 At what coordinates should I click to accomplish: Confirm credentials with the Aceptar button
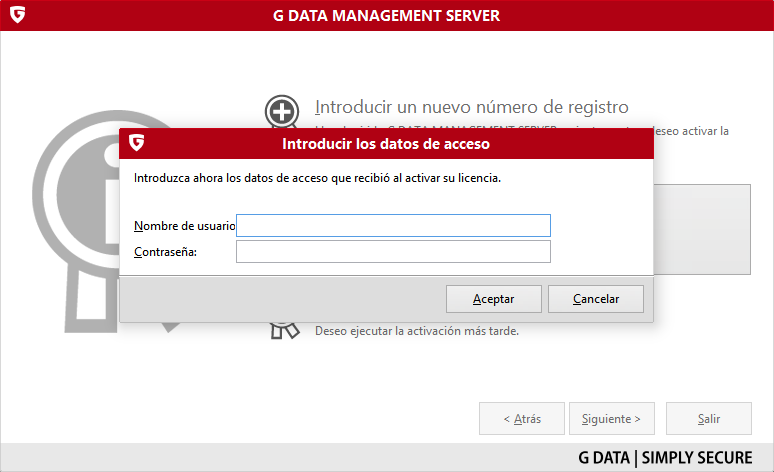pos(493,299)
